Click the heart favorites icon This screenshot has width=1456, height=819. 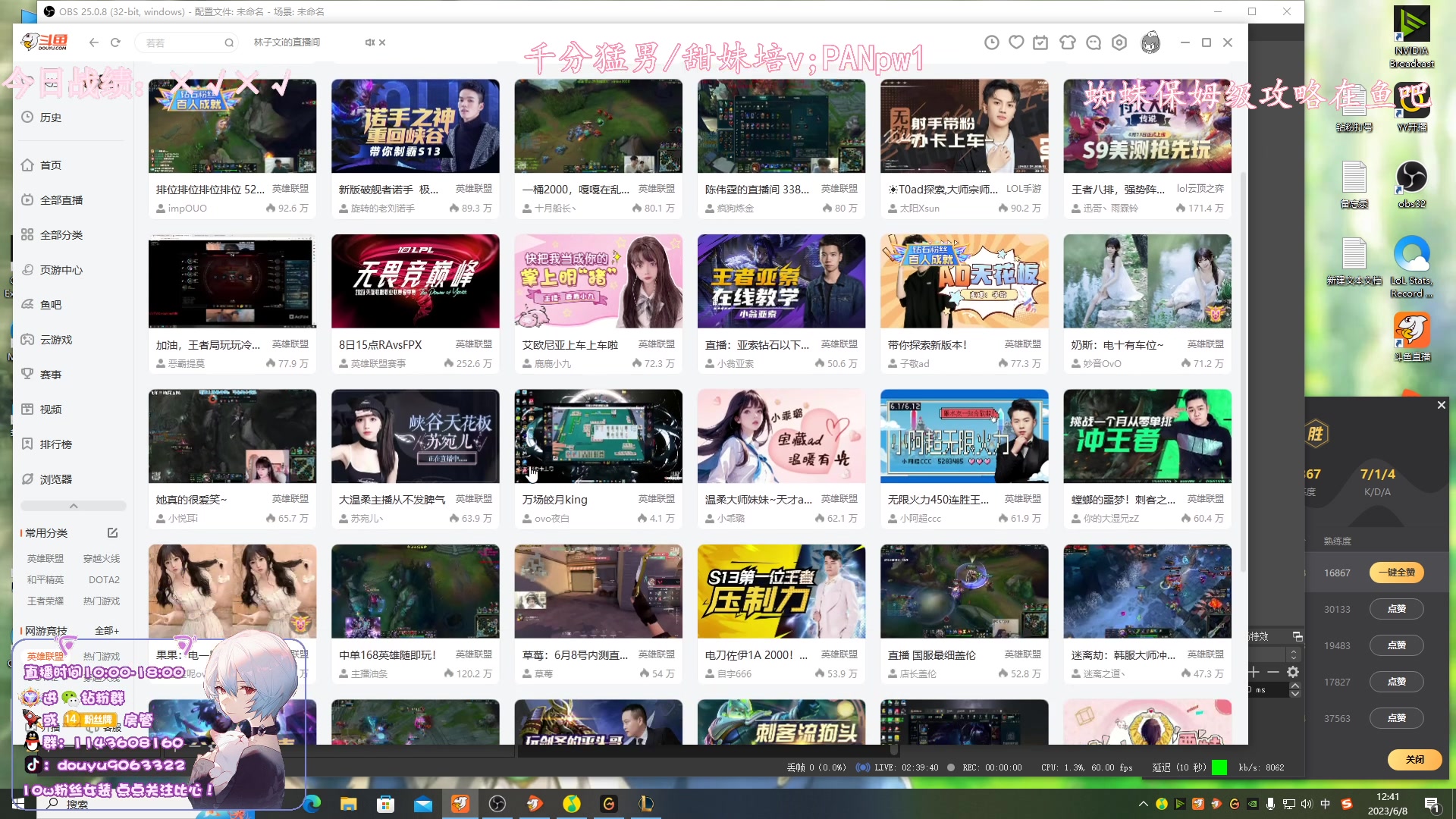[x=1016, y=42]
